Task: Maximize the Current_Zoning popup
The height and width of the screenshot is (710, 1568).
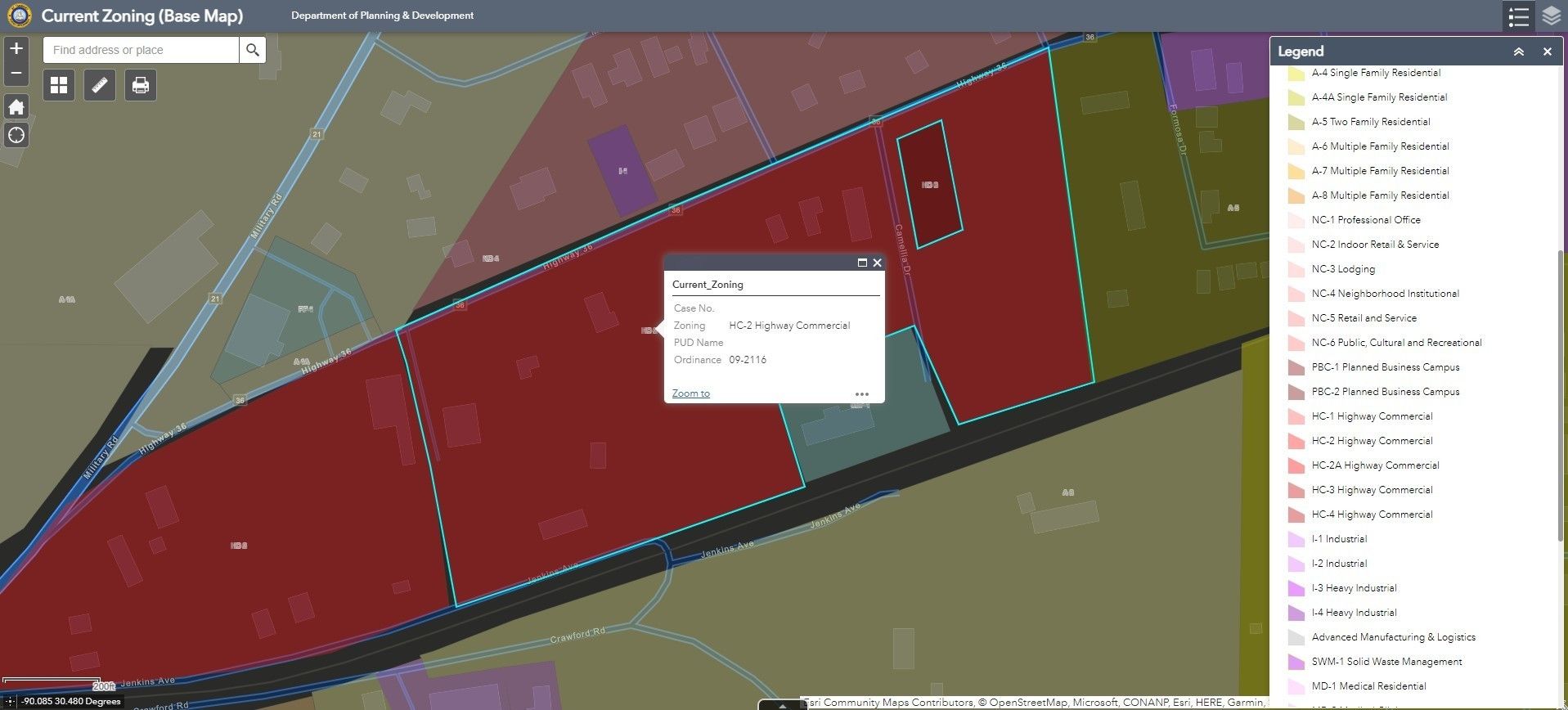Action: click(x=861, y=263)
